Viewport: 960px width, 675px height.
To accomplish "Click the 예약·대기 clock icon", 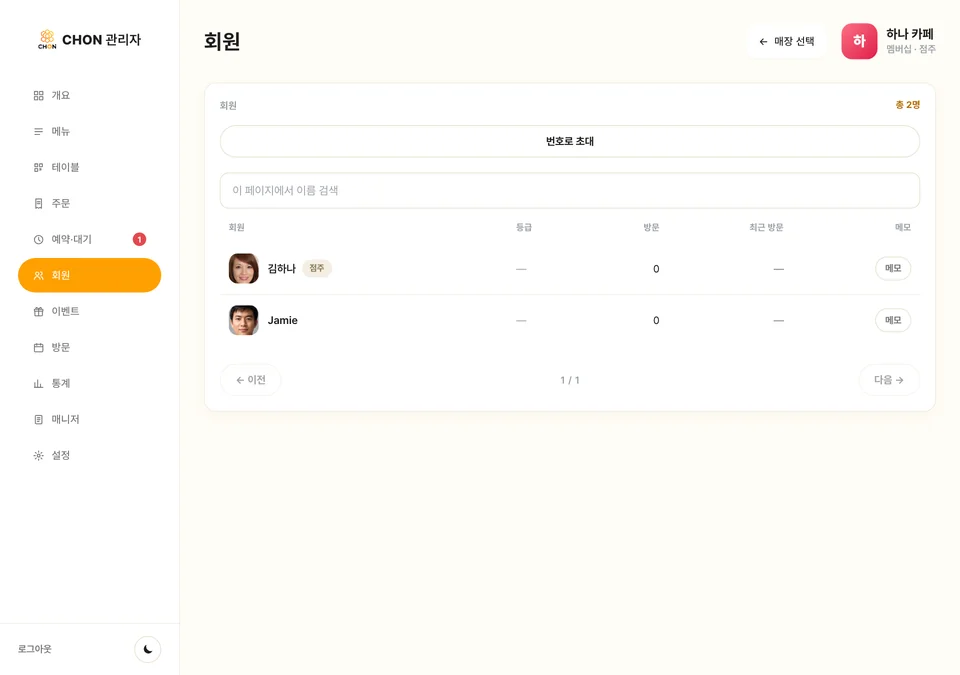I will tap(39, 239).
